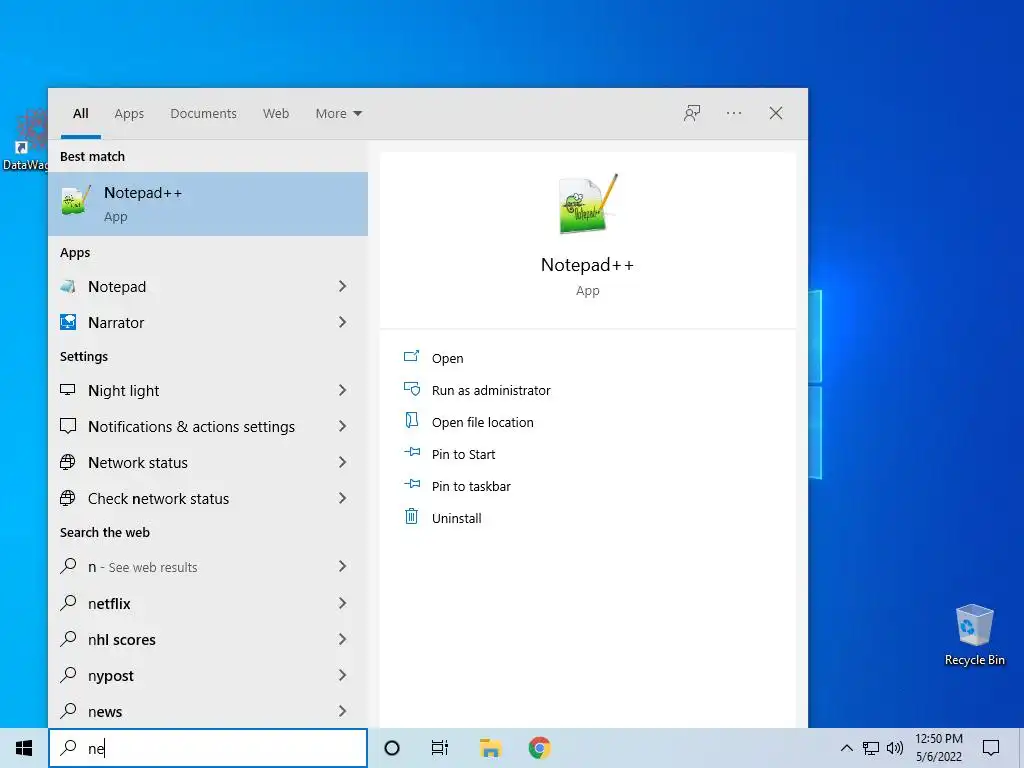
Task: Select the DataWa desktop shortcut
Action: coord(24,140)
